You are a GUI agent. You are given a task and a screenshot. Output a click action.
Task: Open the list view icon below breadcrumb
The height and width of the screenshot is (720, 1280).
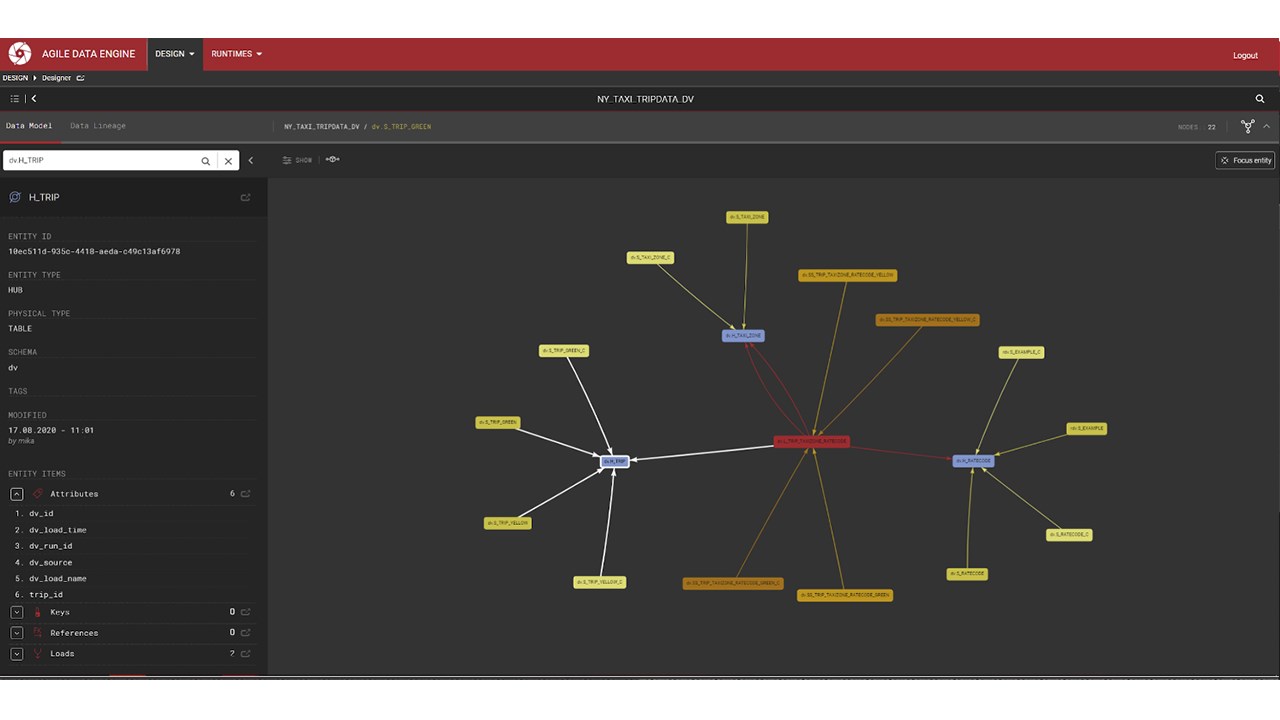pyautogui.click(x=13, y=99)
